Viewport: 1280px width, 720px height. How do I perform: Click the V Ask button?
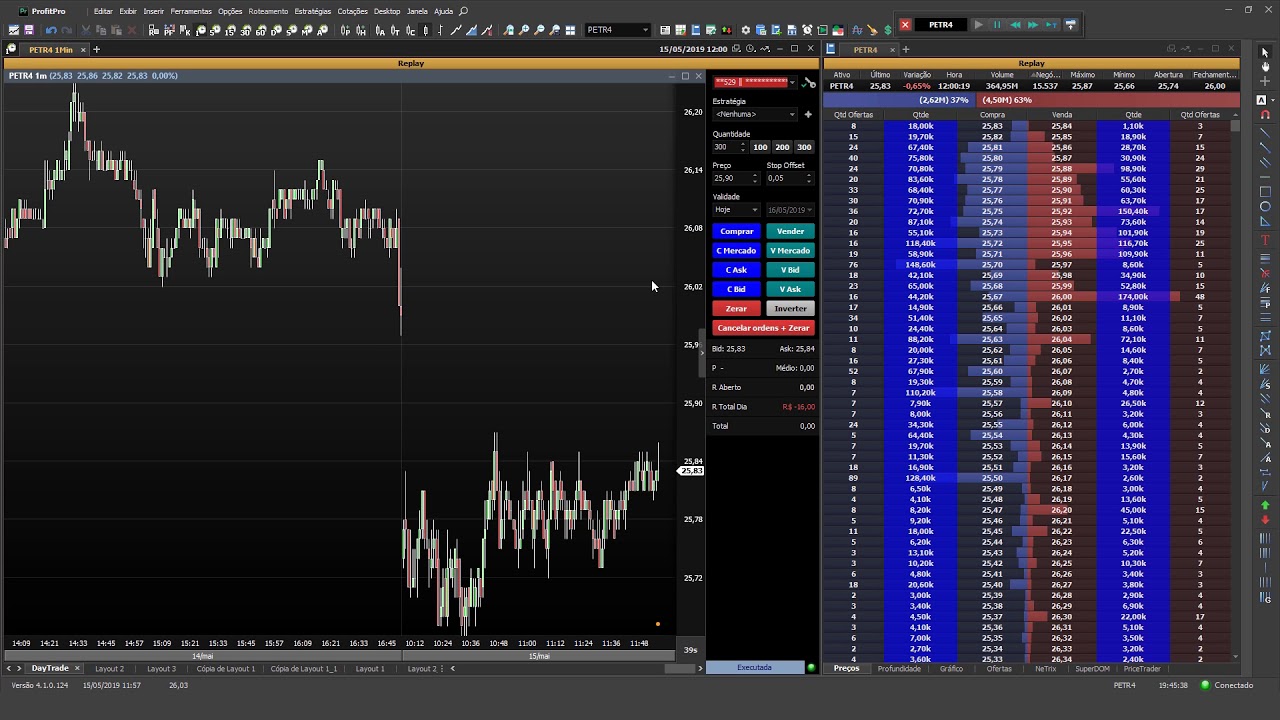click(790, 289)
